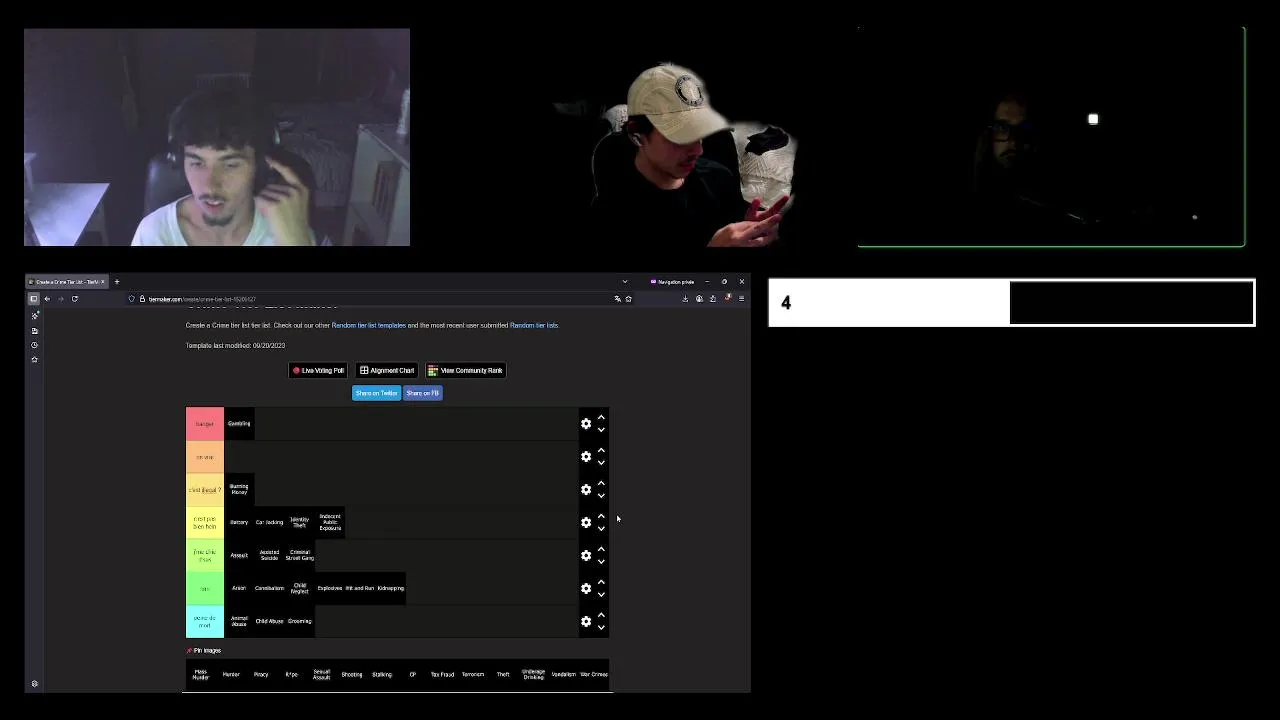Open the browser hamburger menu
The image size is (1280, 720).
[x=741, y=299]
